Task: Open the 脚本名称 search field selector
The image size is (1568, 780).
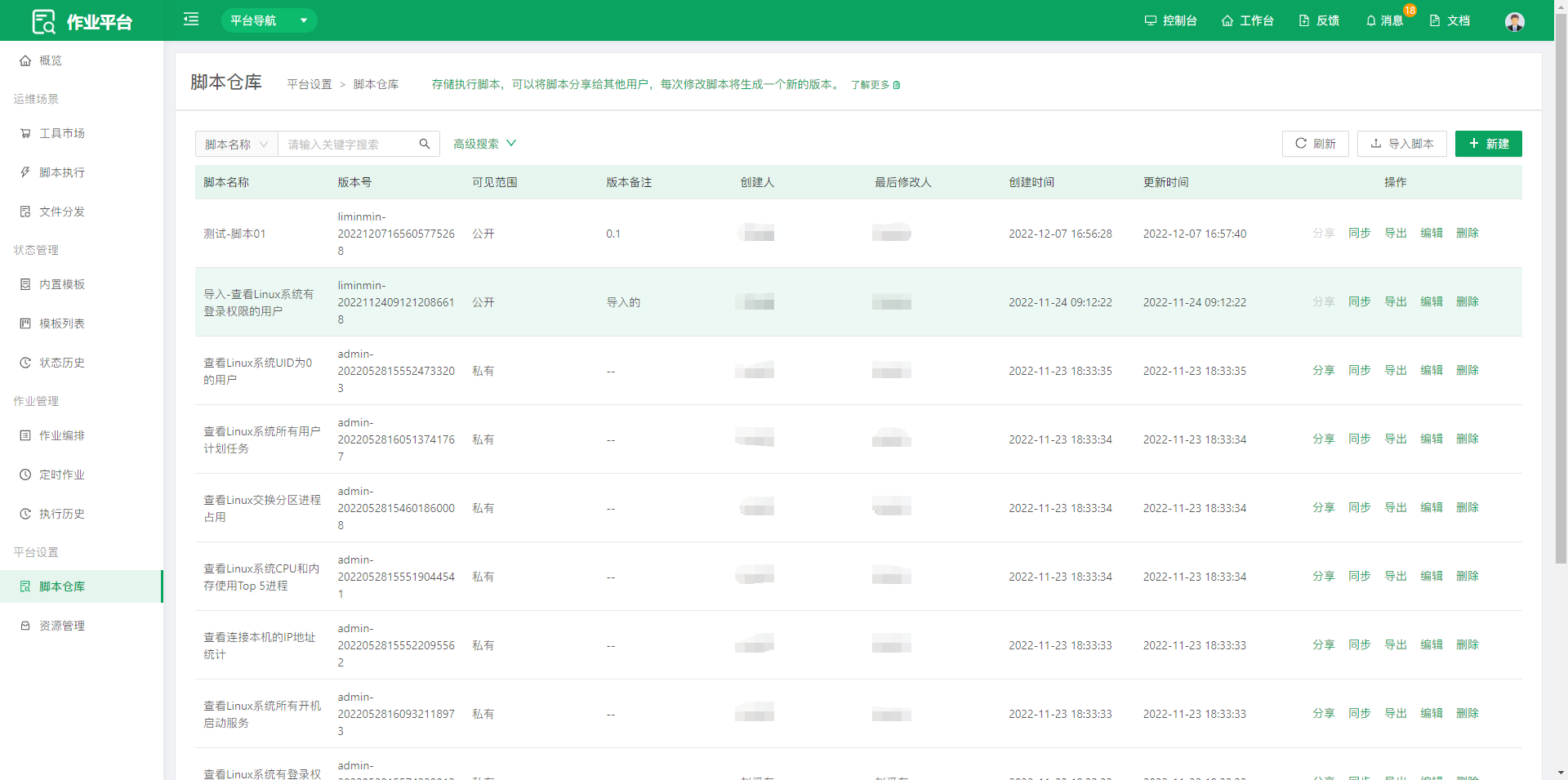Action: pyautogui.click(x=236, y=144)
